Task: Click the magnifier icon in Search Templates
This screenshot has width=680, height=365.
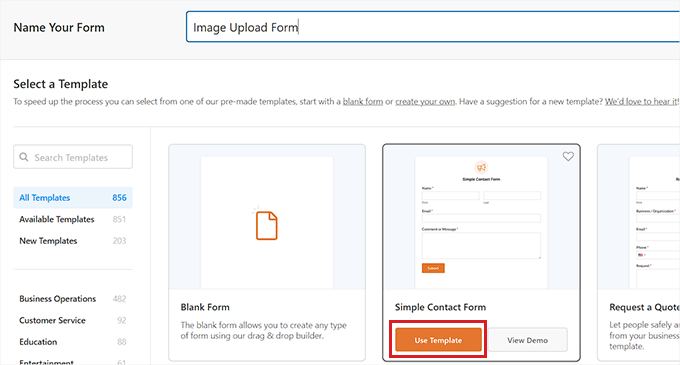Action: 24,157
